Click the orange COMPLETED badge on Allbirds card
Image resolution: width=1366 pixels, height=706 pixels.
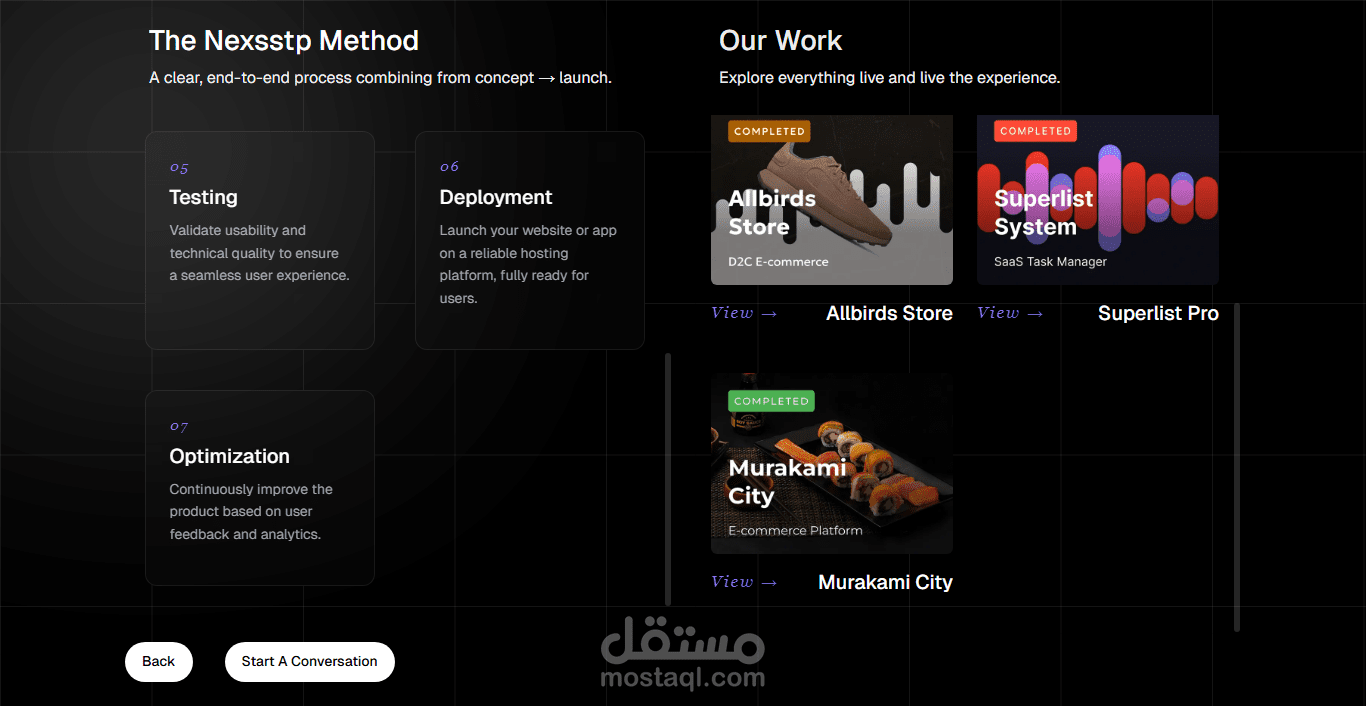(x=770, y=131)
